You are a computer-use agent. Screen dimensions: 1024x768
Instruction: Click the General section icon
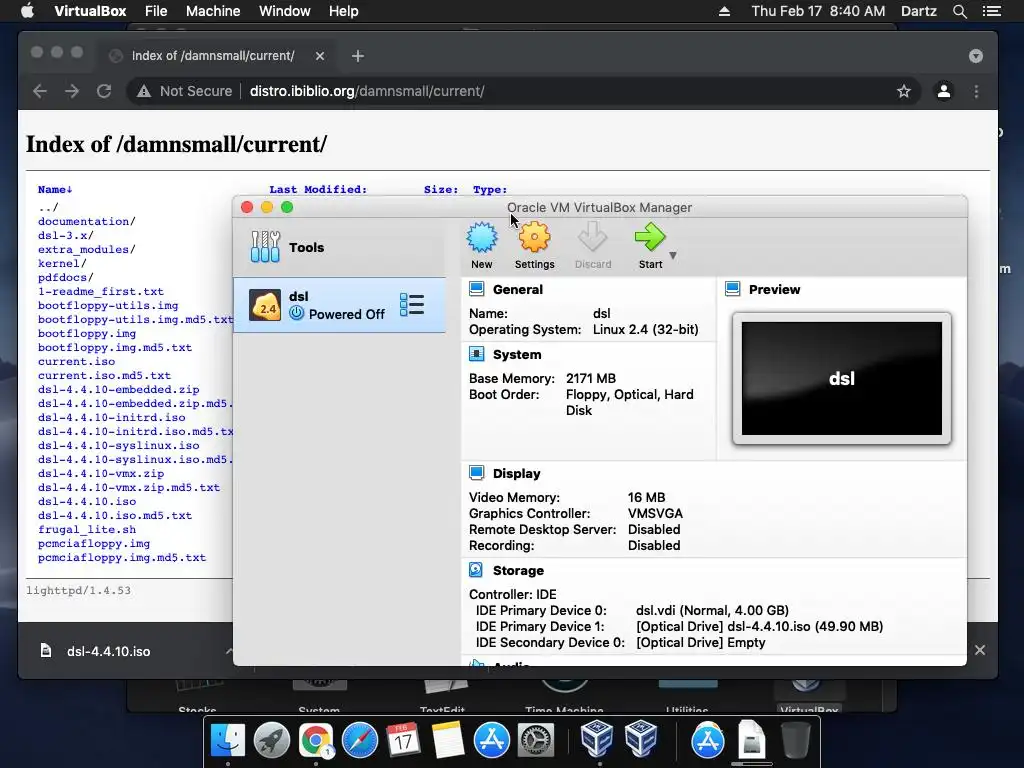point(477,289)
